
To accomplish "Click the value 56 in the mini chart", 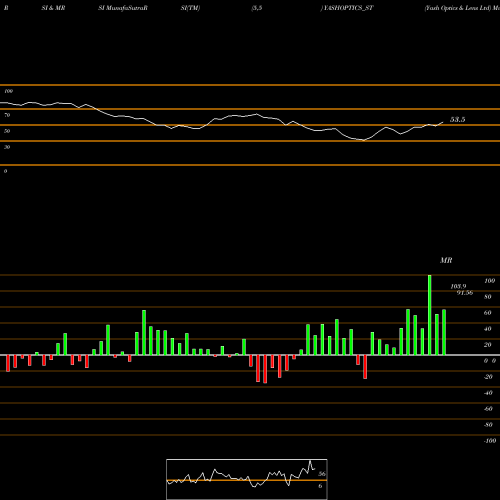I will 322,474.
